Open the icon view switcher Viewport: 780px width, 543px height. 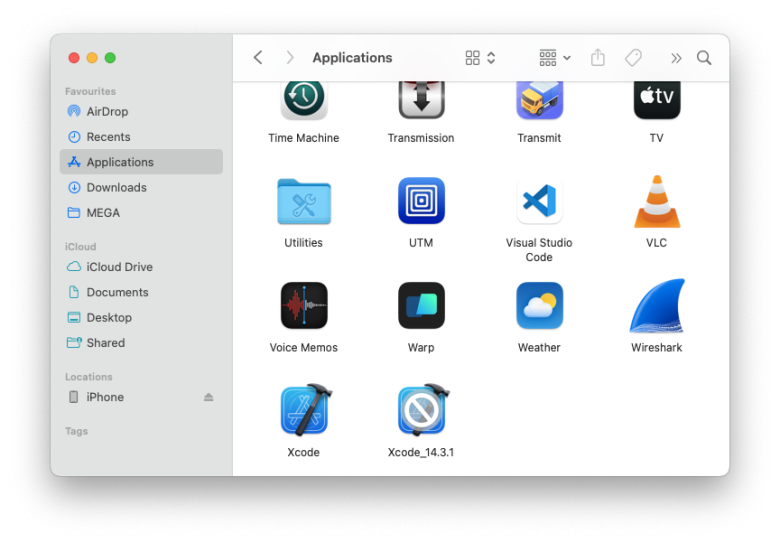click(x=480, y=58)
